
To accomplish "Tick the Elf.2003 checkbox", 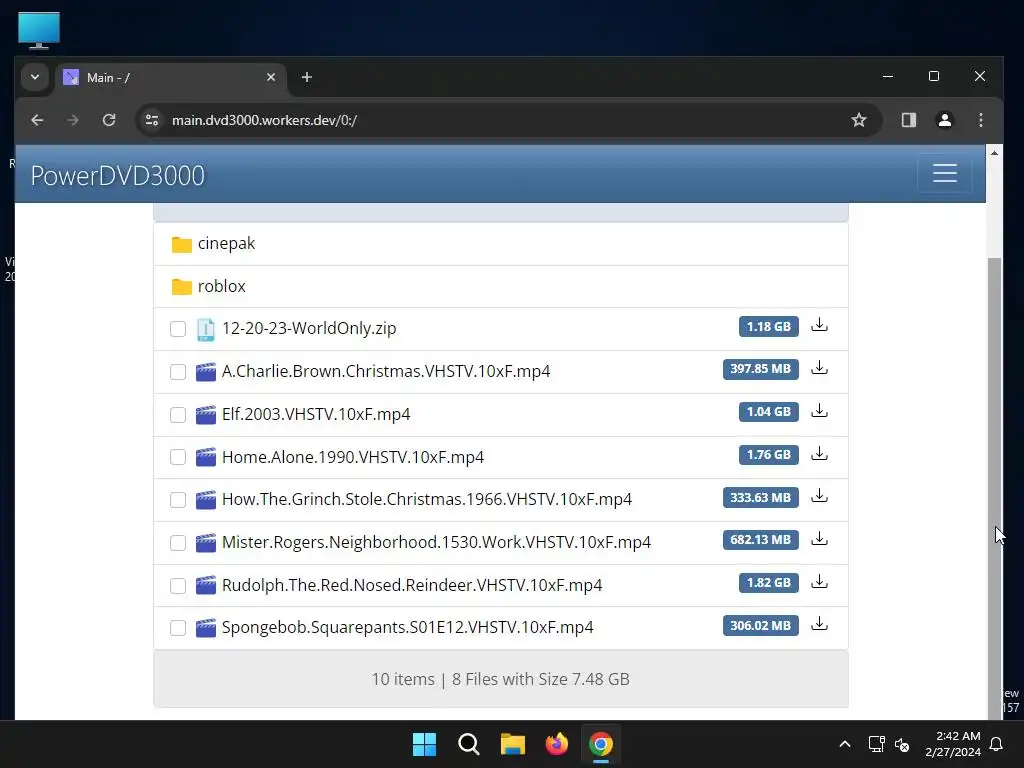I will click(178, 415).
